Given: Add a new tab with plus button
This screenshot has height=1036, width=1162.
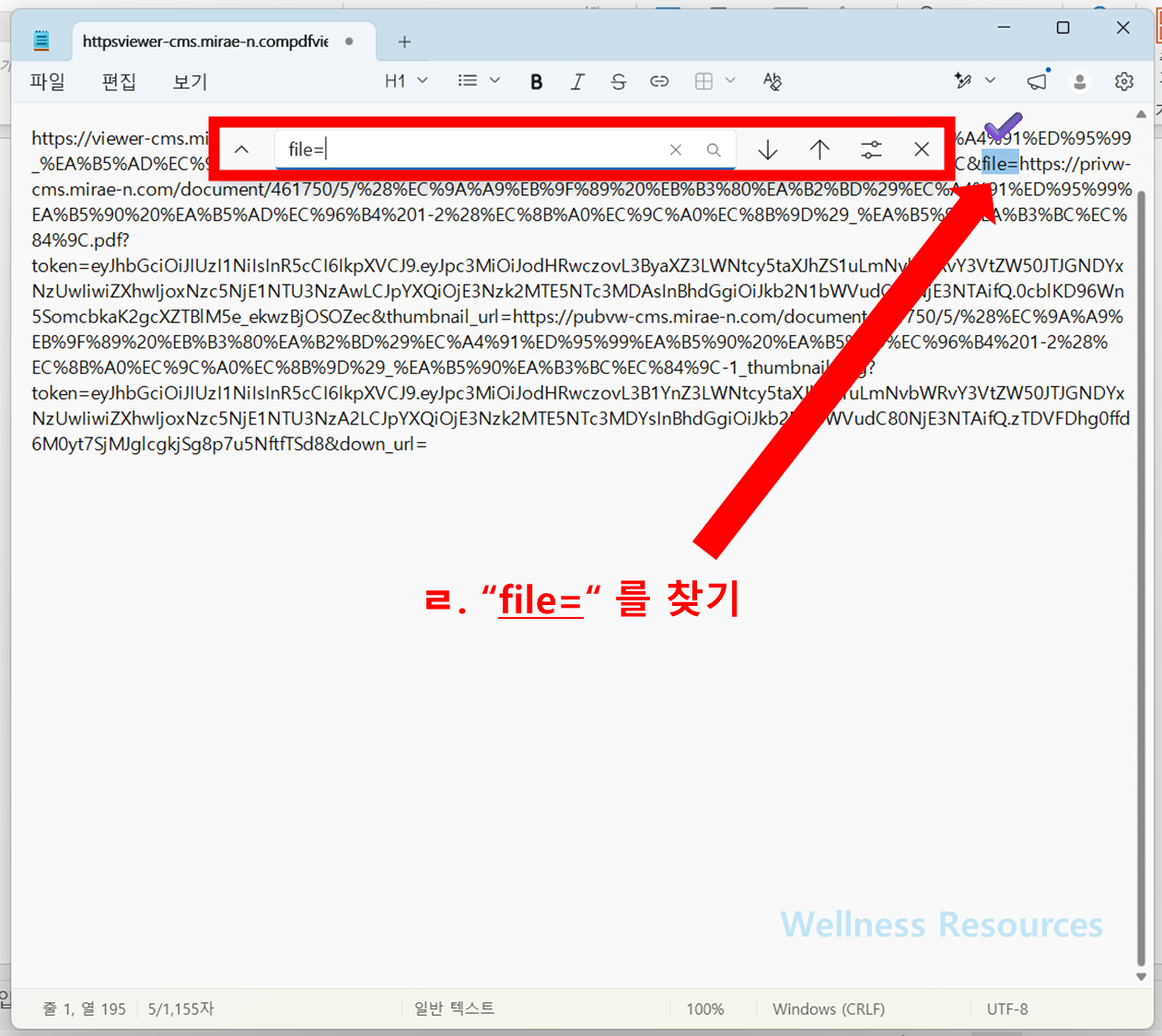Looking at the screenshot, I should (x=404, y=41).
